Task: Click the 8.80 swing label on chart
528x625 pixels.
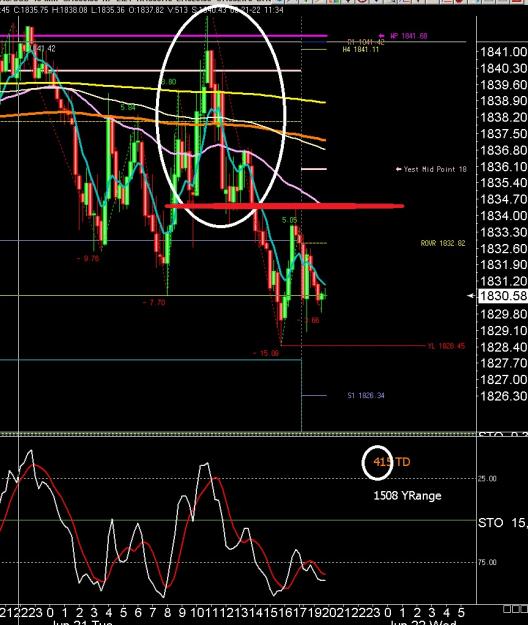Action: pos(169,82)
